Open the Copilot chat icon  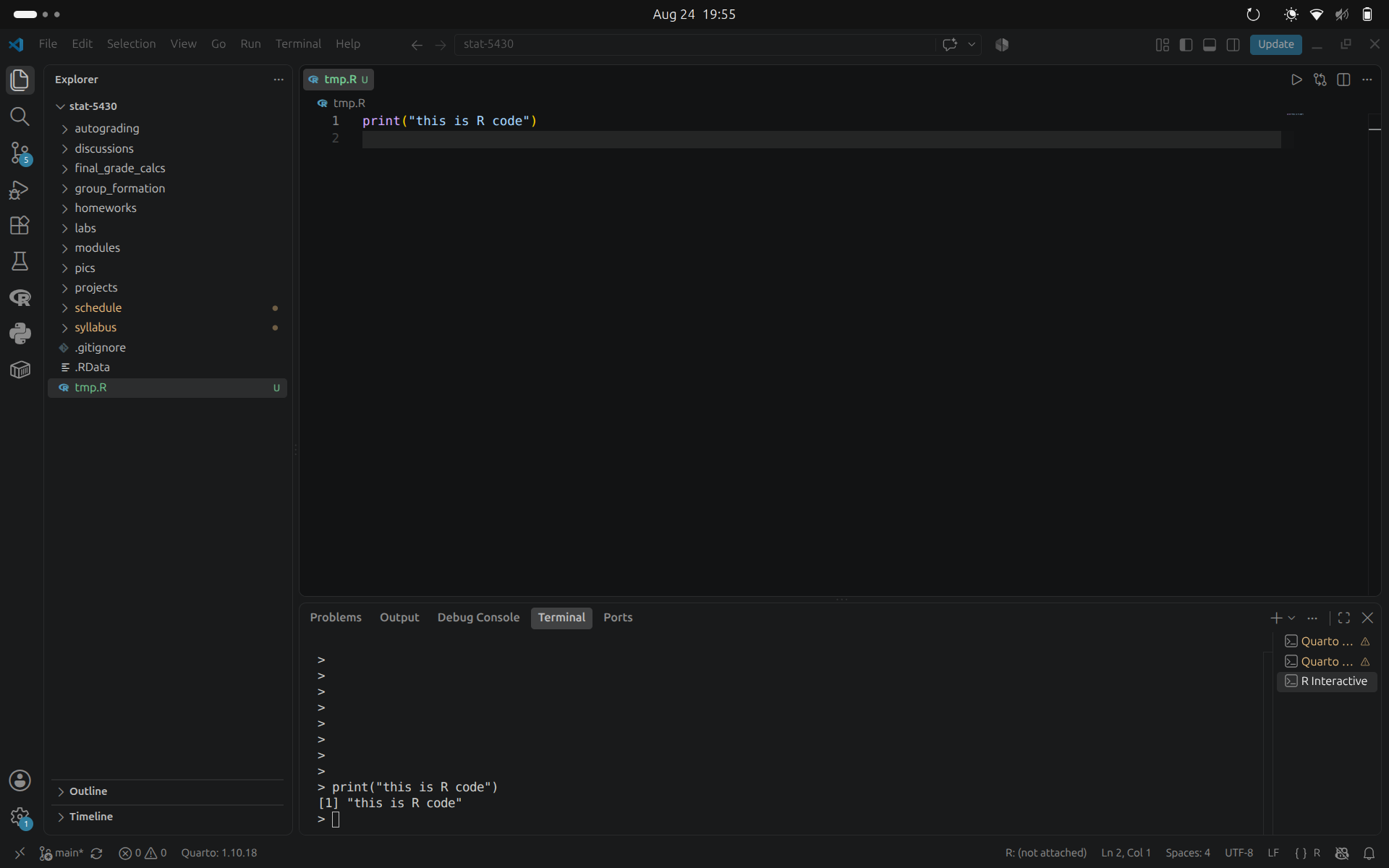950,44
